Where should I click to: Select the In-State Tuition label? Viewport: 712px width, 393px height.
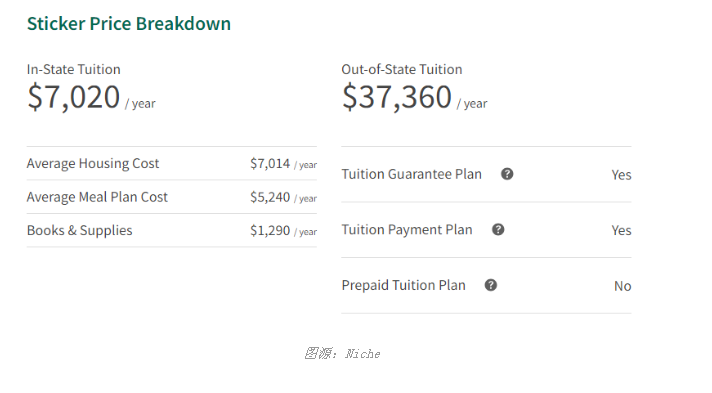74,69
